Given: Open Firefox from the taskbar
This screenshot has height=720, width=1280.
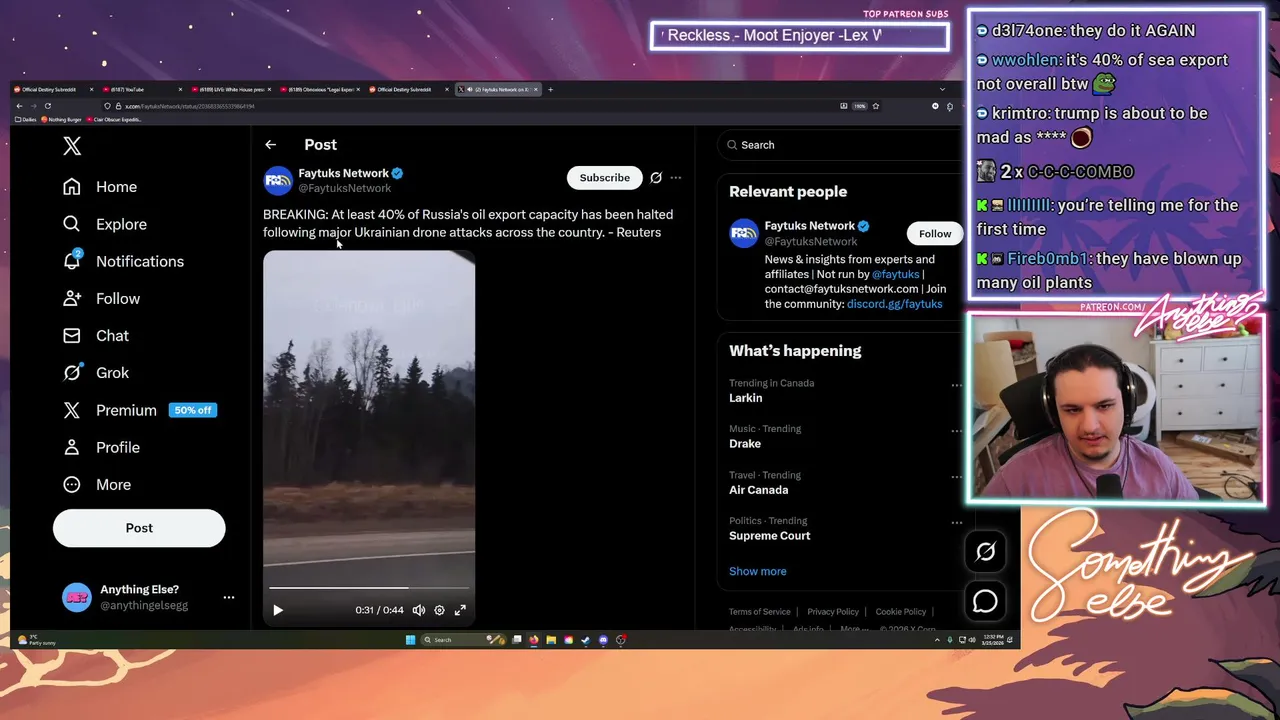Looking at the screenshot, I should coord(534,640).
